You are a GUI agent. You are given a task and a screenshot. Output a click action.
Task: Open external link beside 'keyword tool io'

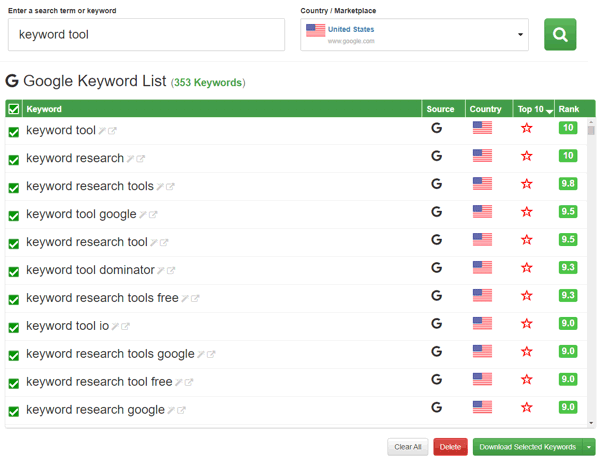pos(125,326)
